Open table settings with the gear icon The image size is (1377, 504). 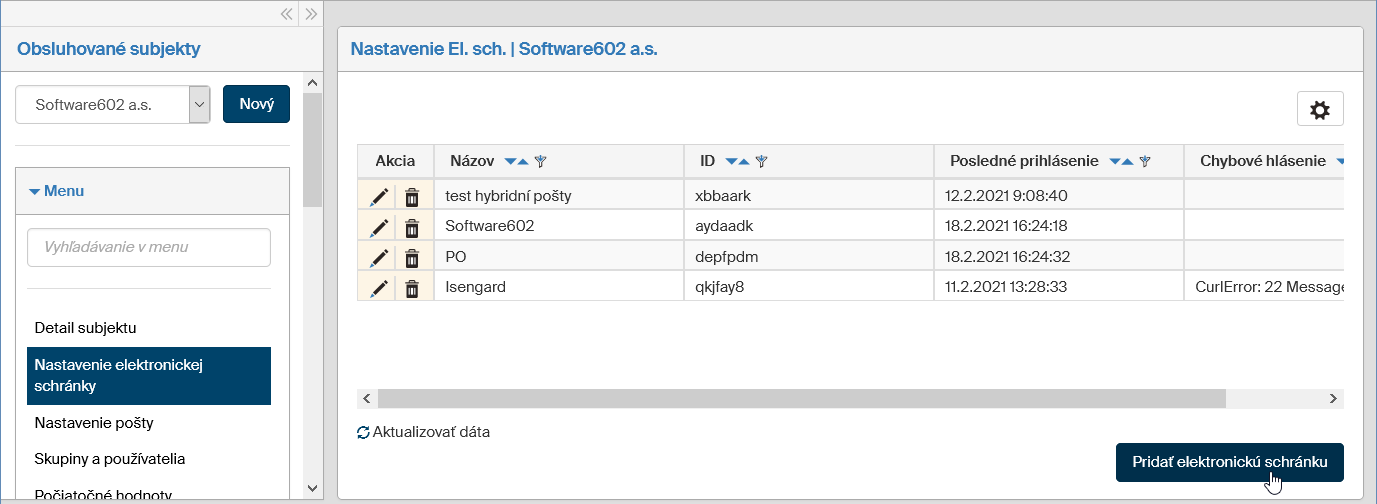click(1319, 110)
